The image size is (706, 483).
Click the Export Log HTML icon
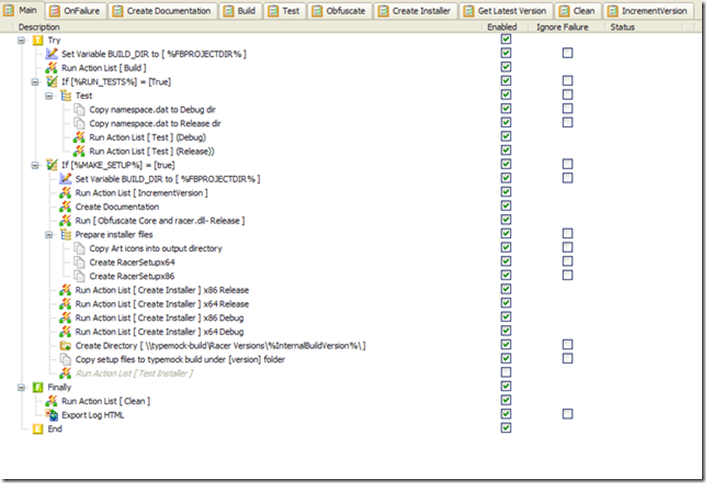click(52, 415)
